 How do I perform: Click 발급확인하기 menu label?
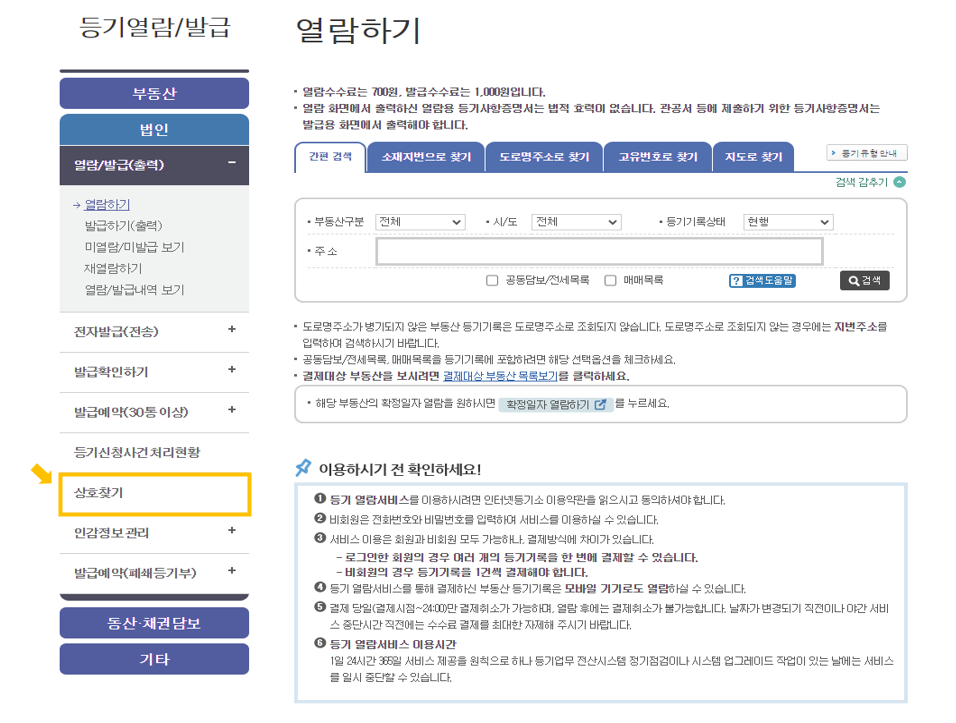[111, 372]
